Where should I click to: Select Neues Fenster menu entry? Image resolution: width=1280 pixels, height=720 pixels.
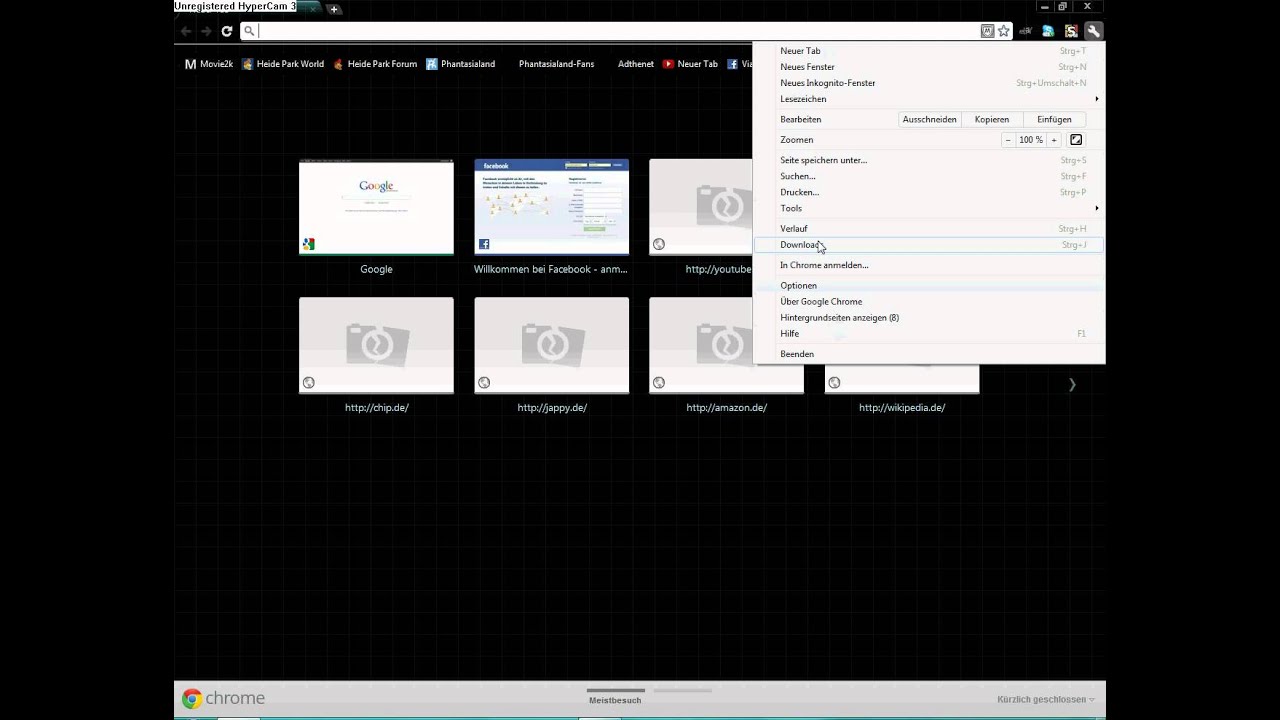pos(928,67)
